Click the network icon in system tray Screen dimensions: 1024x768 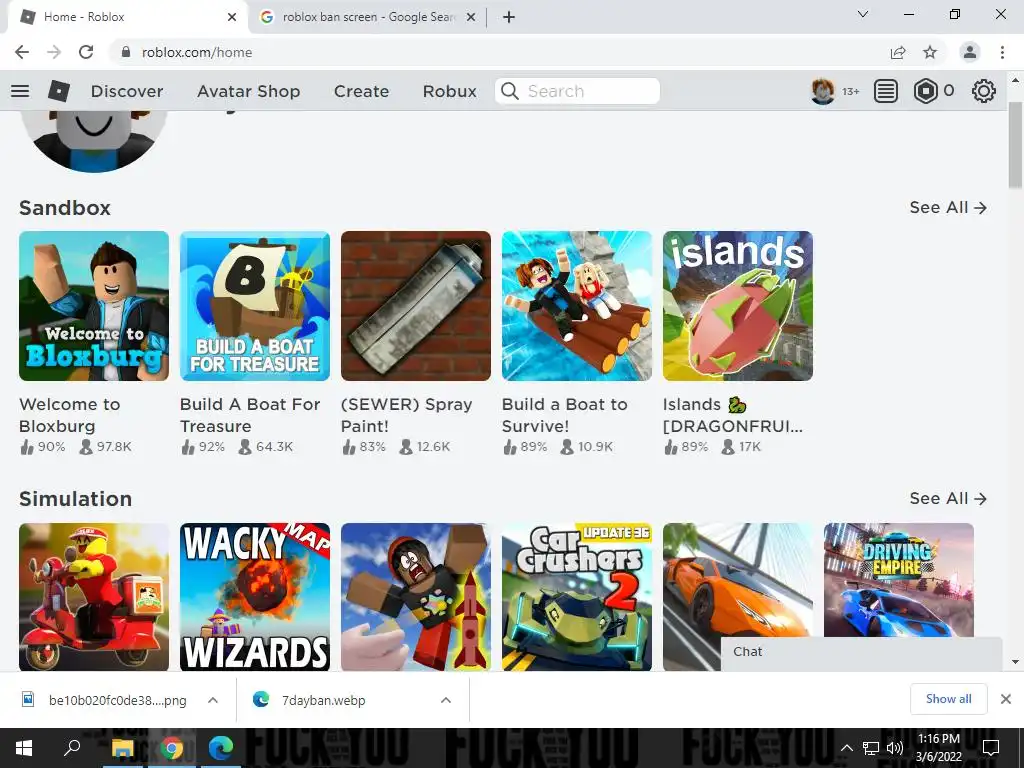tap(871, 748)
